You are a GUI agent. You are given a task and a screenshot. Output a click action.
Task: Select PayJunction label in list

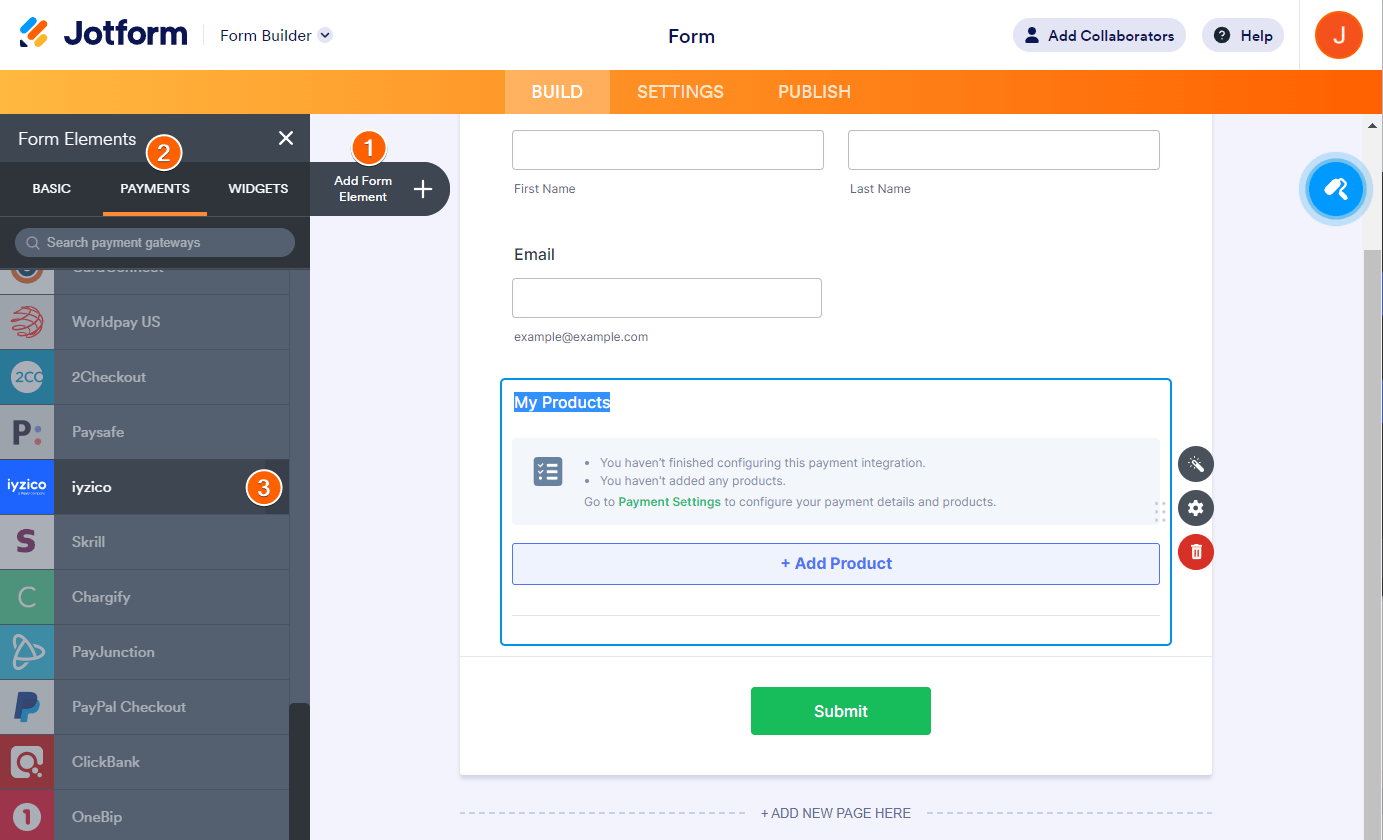(113, 652)
